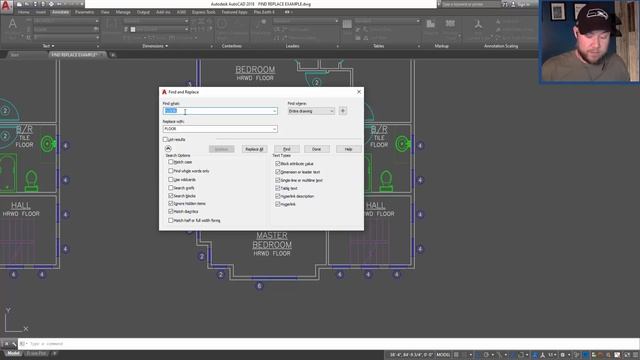Uncheck the Hyperlink description text type
Image resolution: width=640 pixels, height=360 pixels.
[278, 196]
